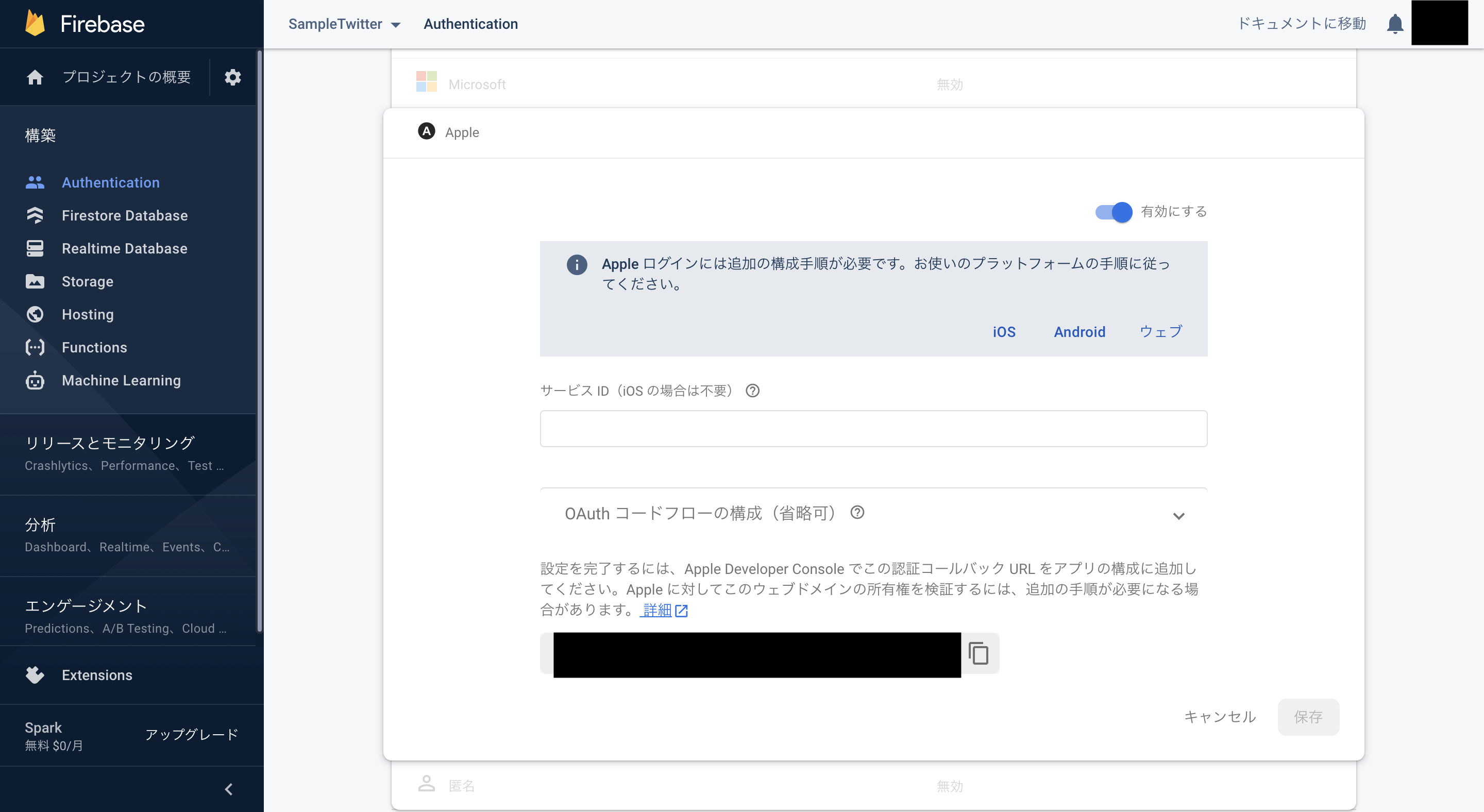Go to プロジェクトの概要

click(x=126, y=77)
